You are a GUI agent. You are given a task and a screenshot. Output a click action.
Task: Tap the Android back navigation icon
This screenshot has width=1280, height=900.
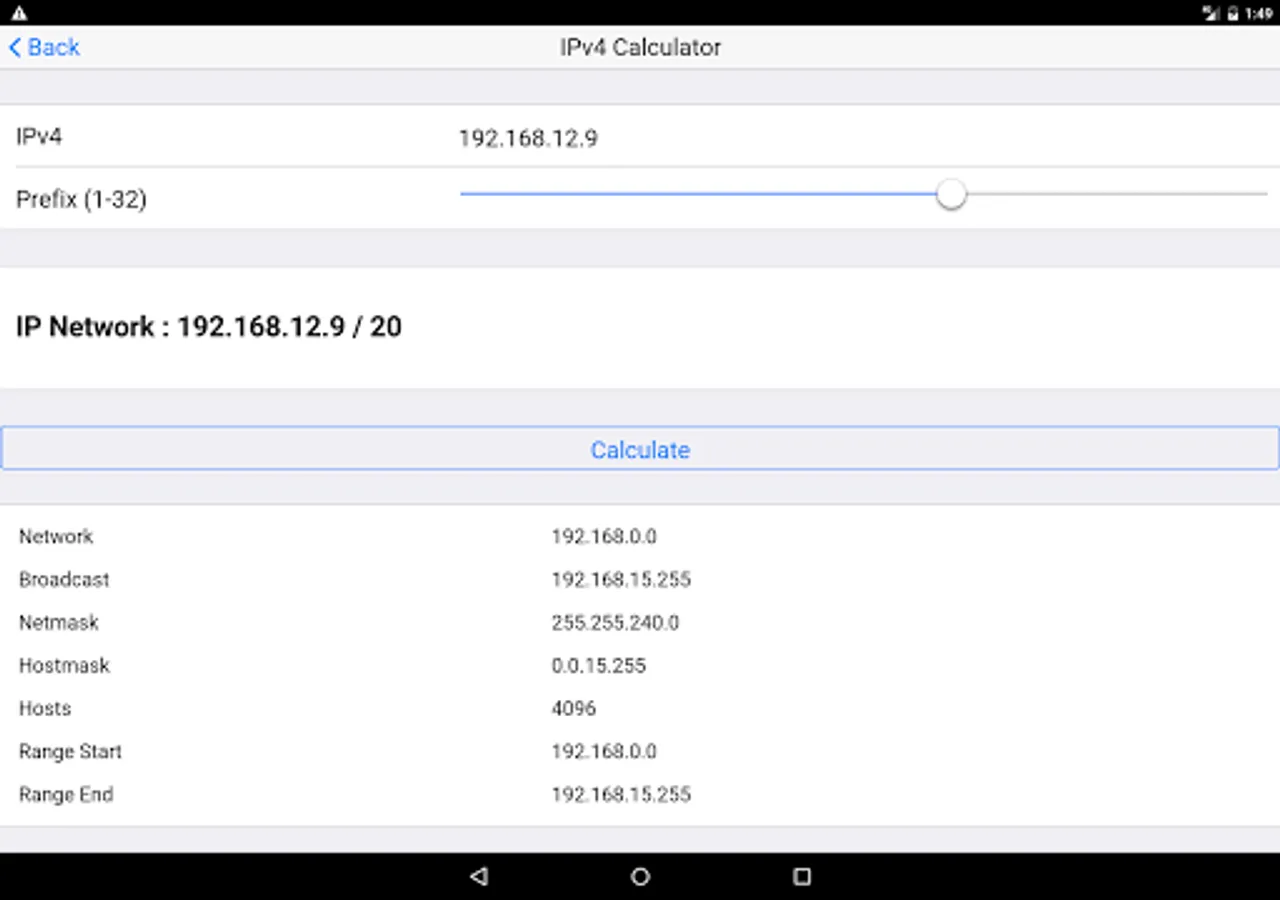pyautogui.click(x=478, y=877)
